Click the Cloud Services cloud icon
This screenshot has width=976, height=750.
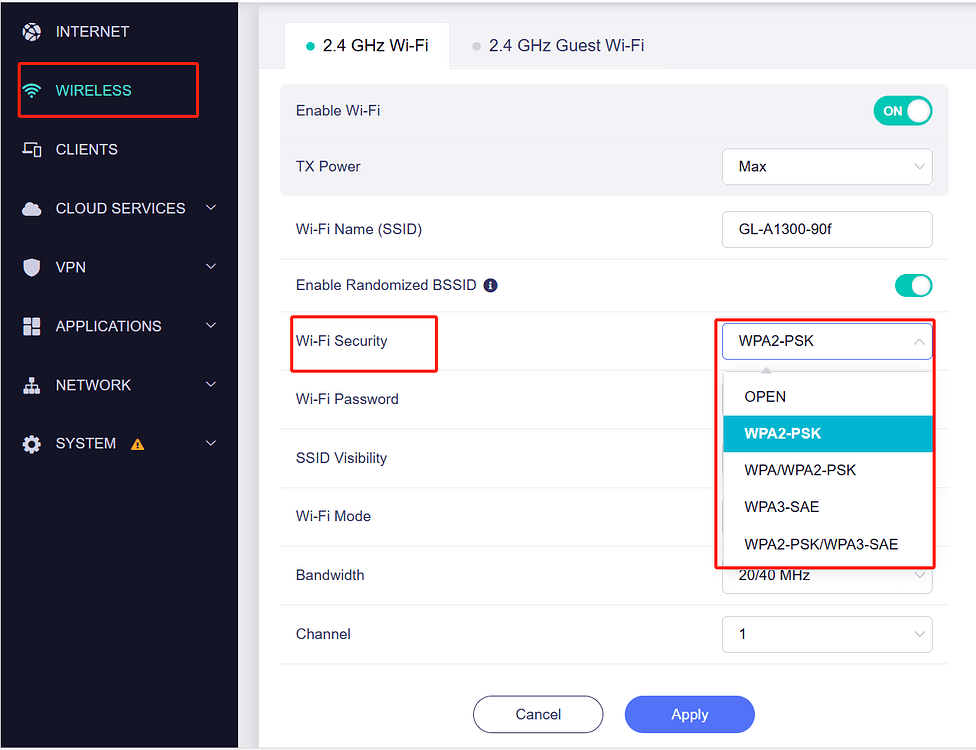(32, 209)
